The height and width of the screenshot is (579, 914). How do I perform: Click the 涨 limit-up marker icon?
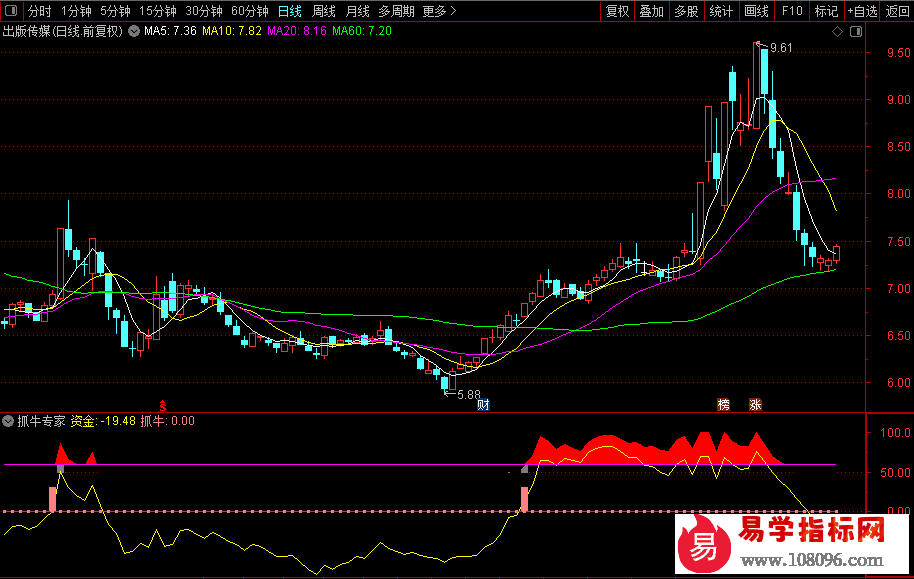pyautogui.click(x=756, y=405)
